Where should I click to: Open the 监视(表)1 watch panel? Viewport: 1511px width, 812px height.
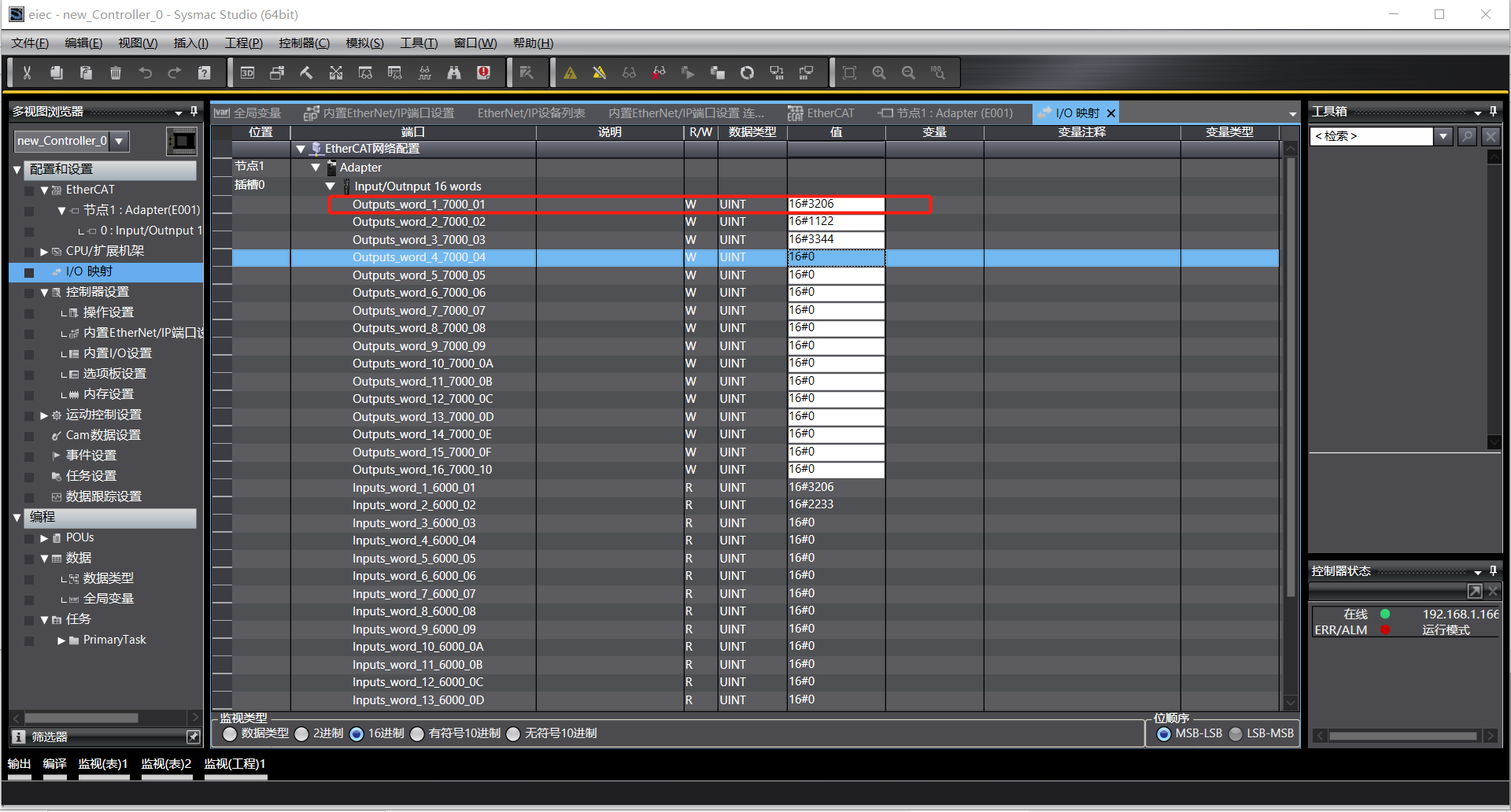[103, 764]
